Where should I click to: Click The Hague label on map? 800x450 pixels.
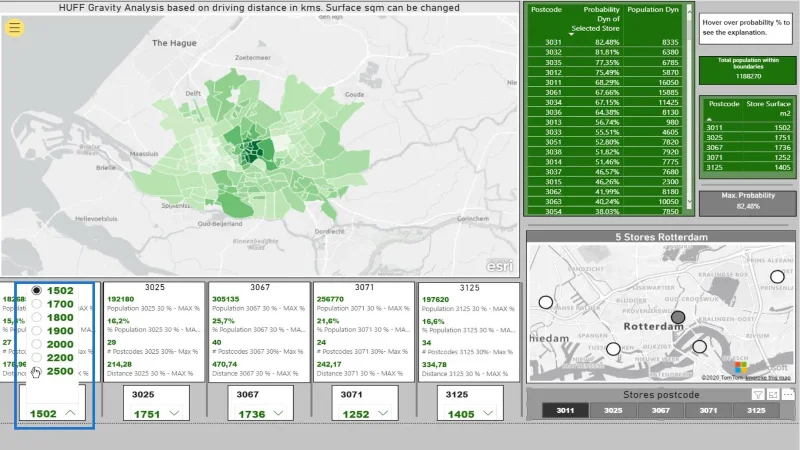click(174, 43)
